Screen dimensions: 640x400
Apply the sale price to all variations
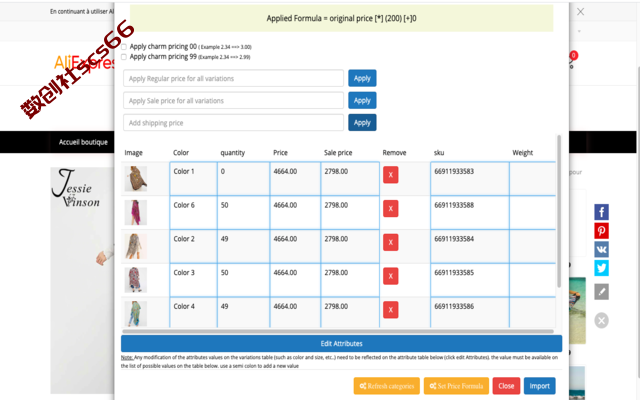pos(362,100)
